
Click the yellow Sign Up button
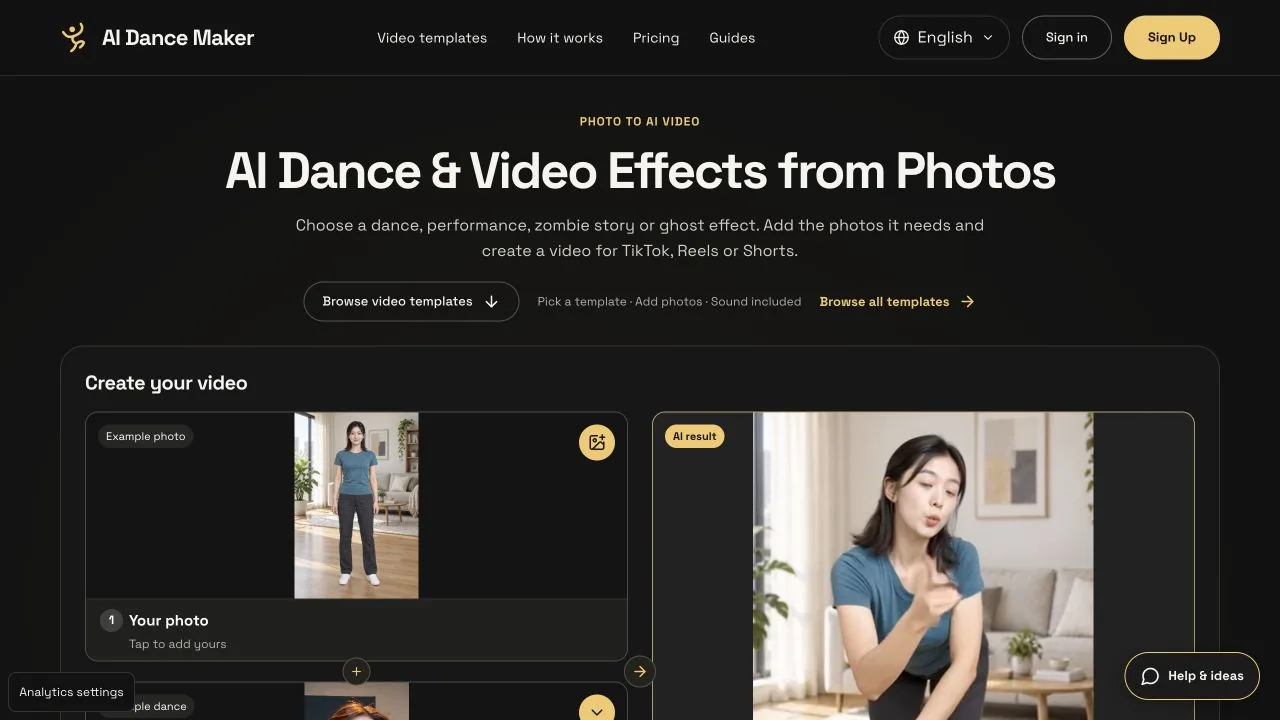(x=1172, y=38)
